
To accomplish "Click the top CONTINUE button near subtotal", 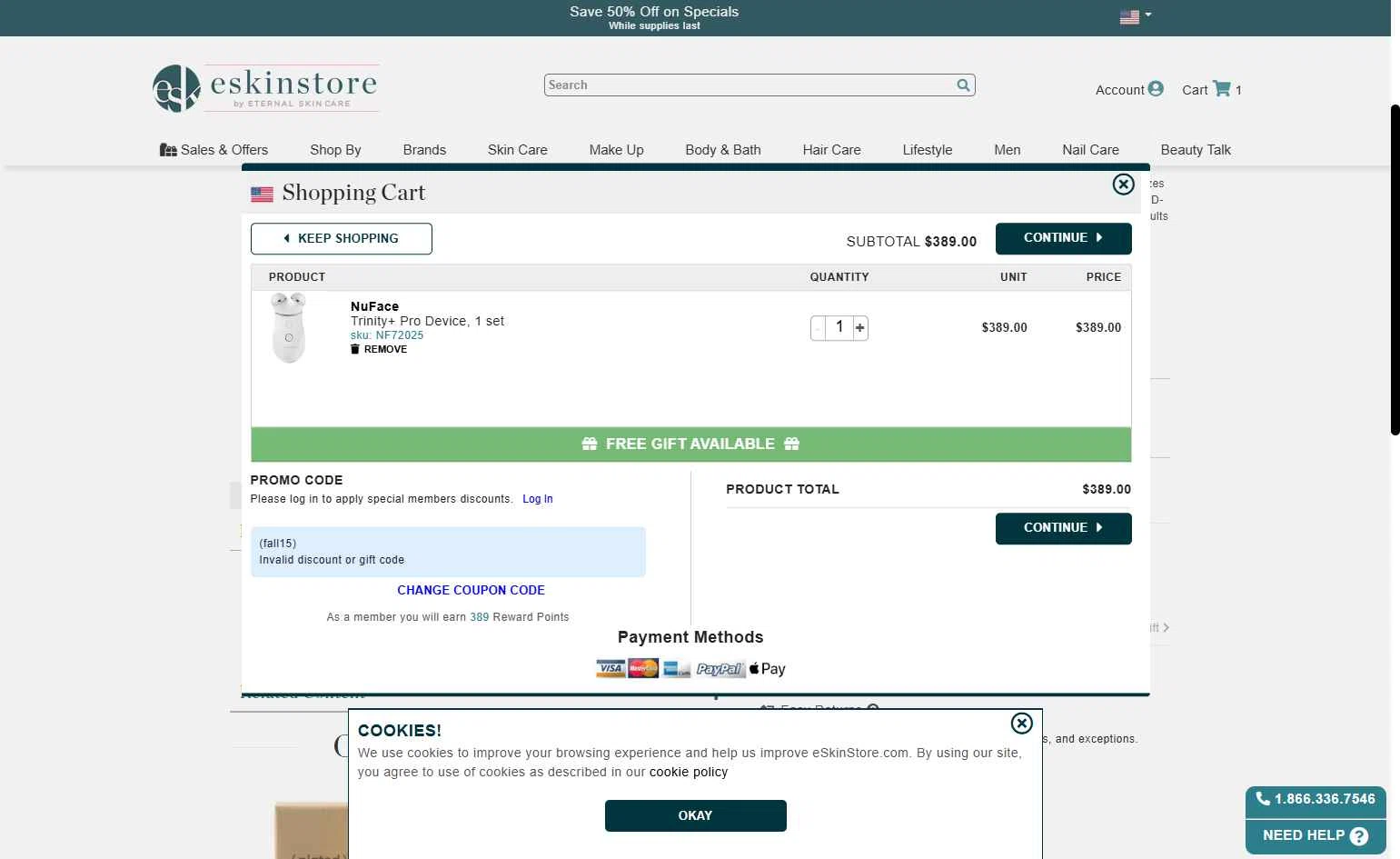I will point(1064,238).
